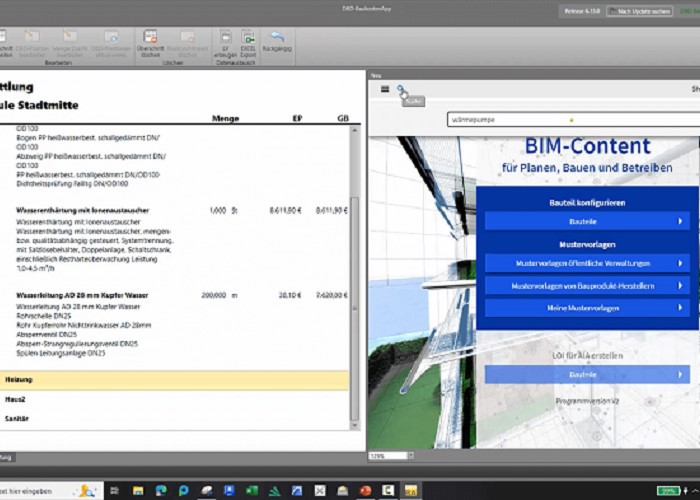Open Meine Mustervorlagen

[x=587, y=308]
